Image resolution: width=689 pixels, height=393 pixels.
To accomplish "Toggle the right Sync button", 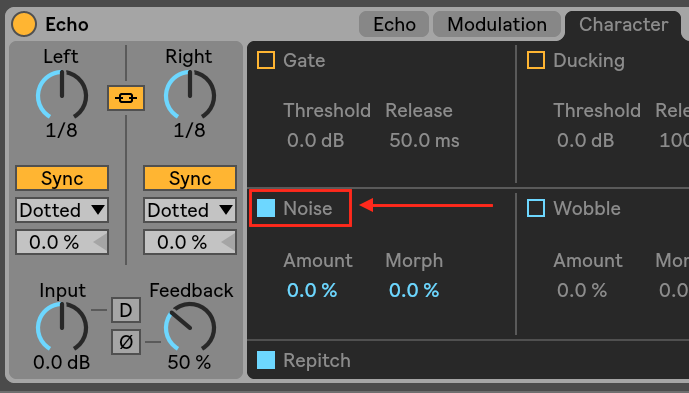I will [x=190, y=178].
